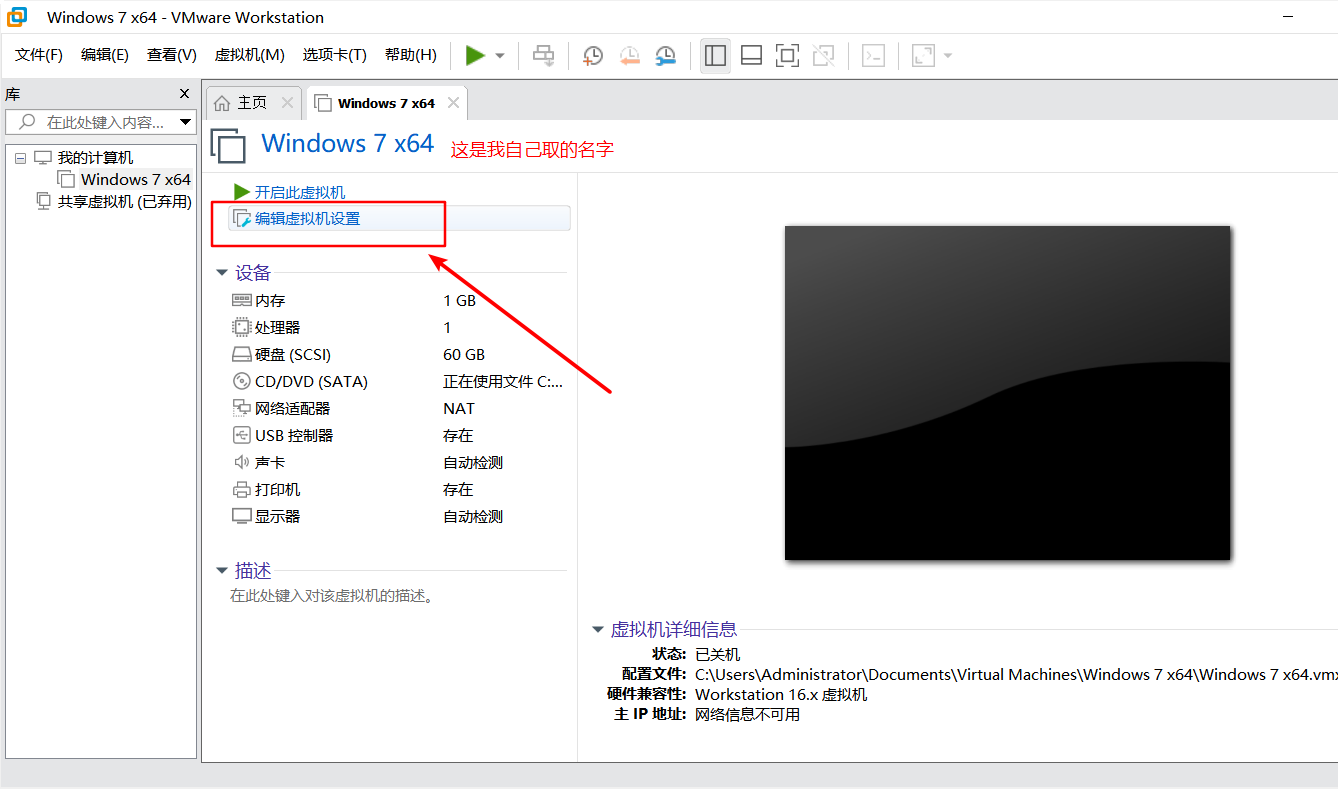This screenshot has height=789, width=1338.
Task: Open the 编辑(E) menu
Action: click(x=104, y=55)
